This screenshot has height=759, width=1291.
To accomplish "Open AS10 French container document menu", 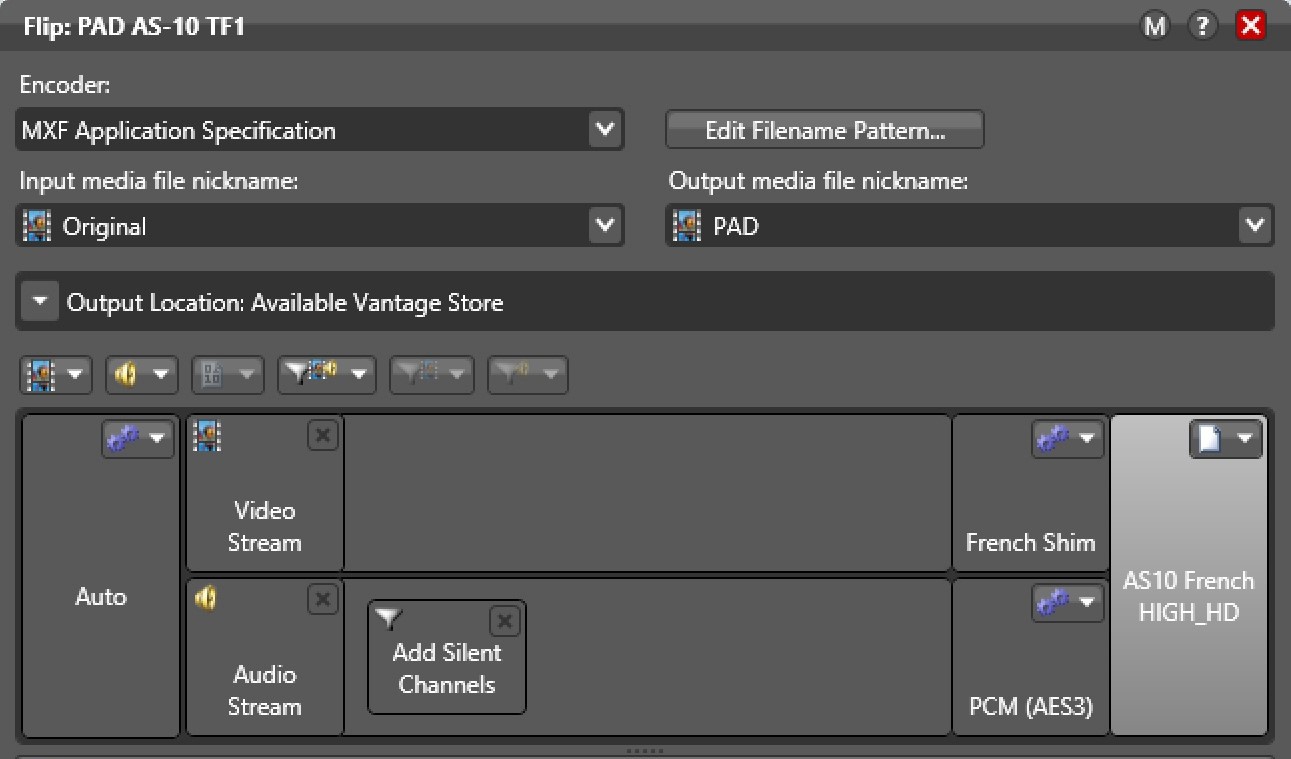I will [x=1226, y=438].
